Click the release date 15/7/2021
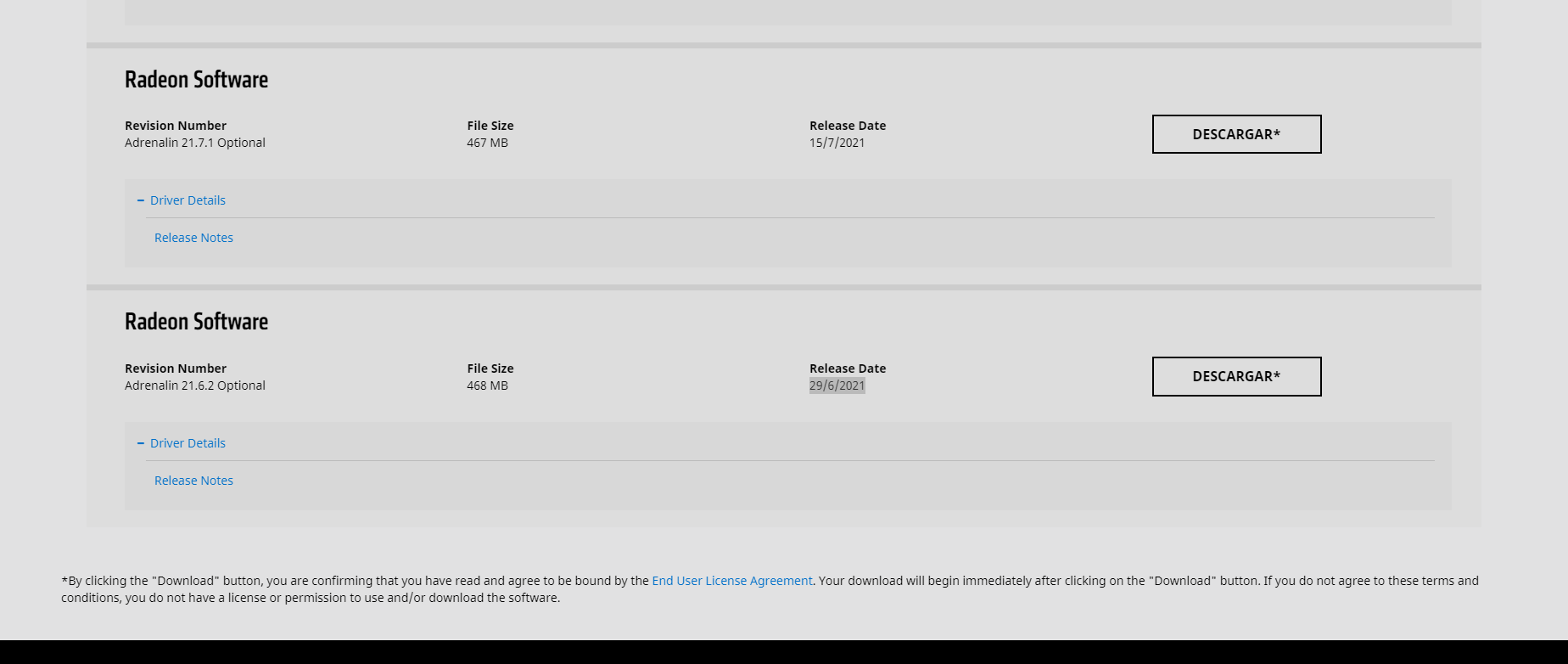 837,143
